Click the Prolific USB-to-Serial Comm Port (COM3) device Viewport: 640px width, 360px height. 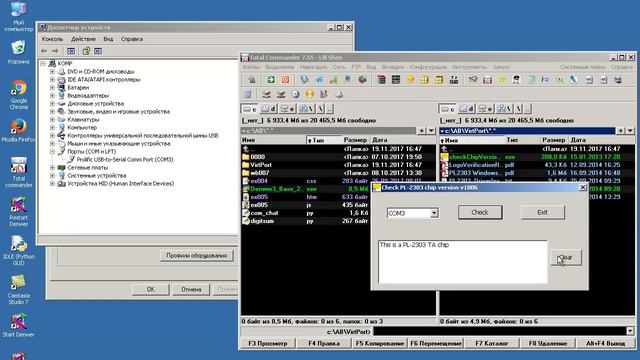click(x=125, y=160)
